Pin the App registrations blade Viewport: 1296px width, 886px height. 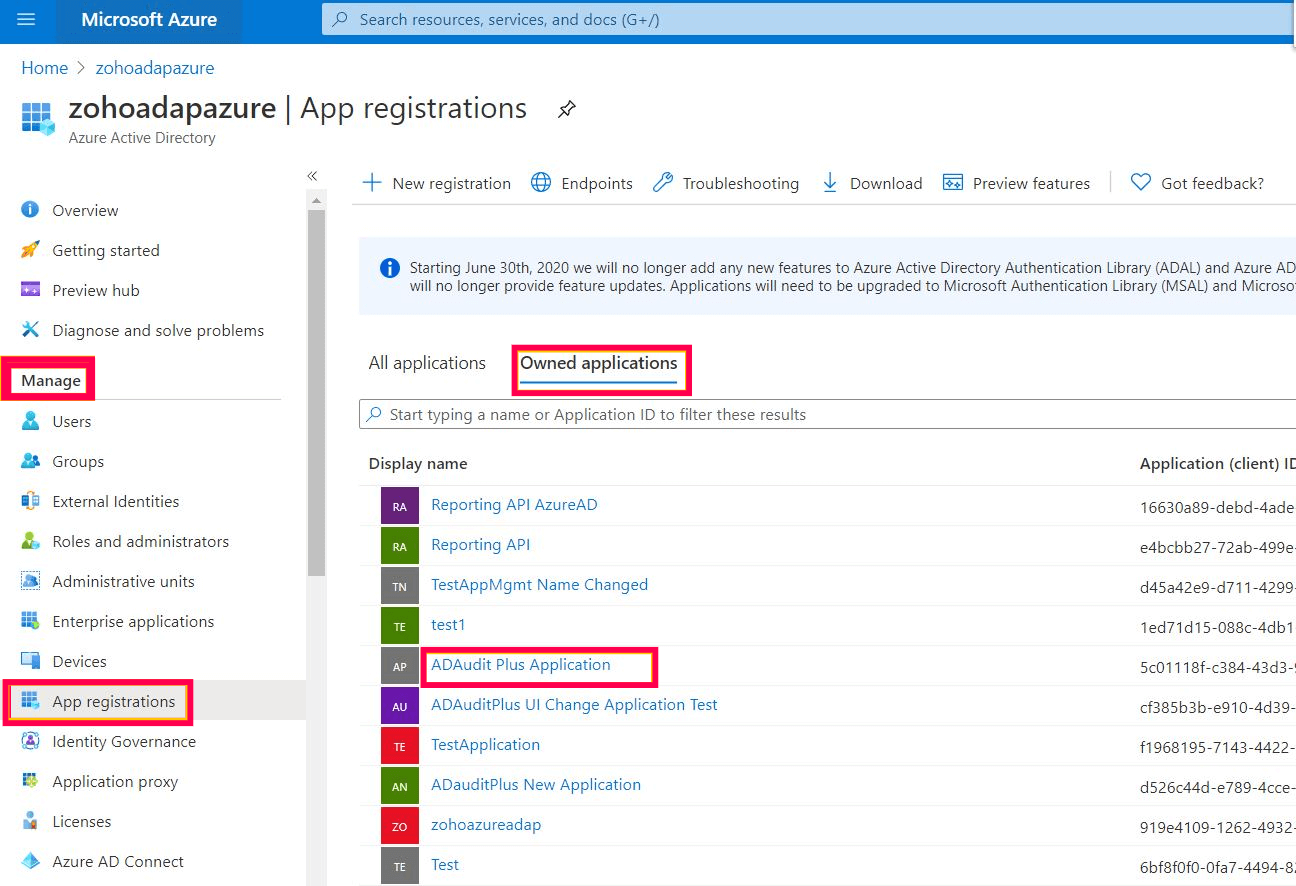(567, 109)
